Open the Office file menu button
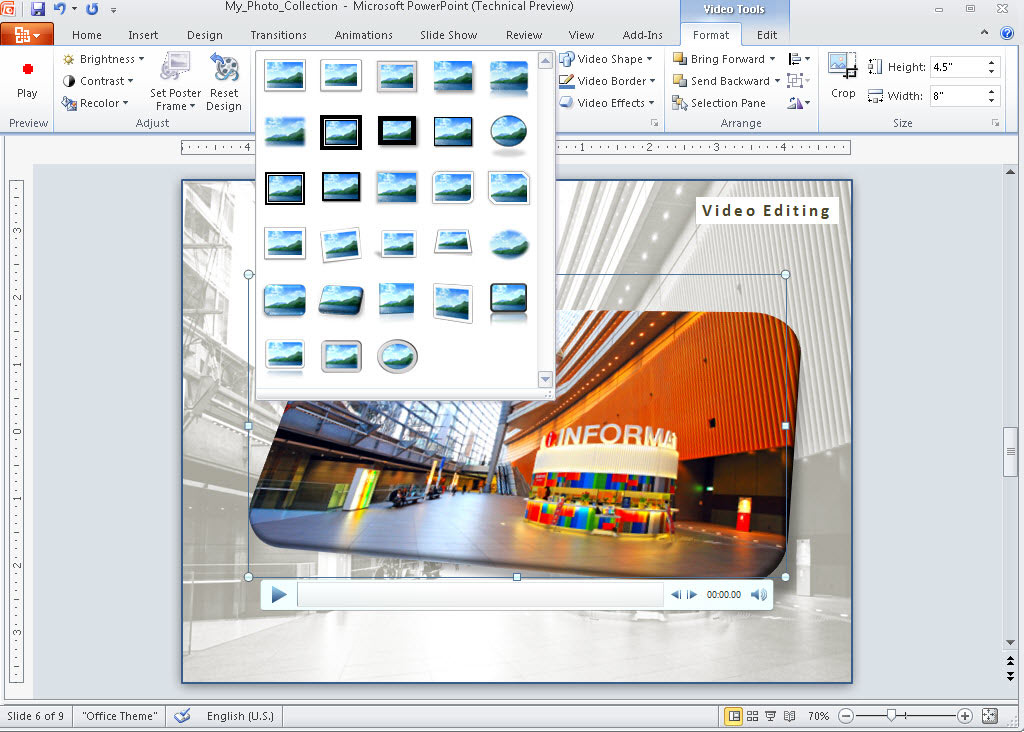The height and width of the screenshot is (732, 1024). 26,35
